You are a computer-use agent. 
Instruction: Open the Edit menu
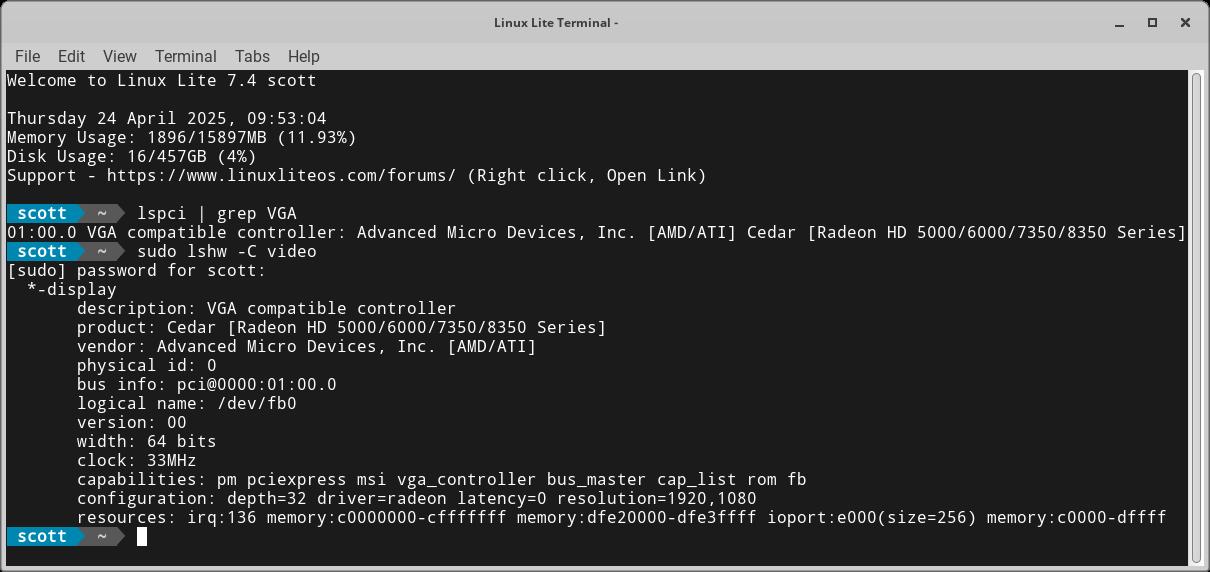(71, 56)
